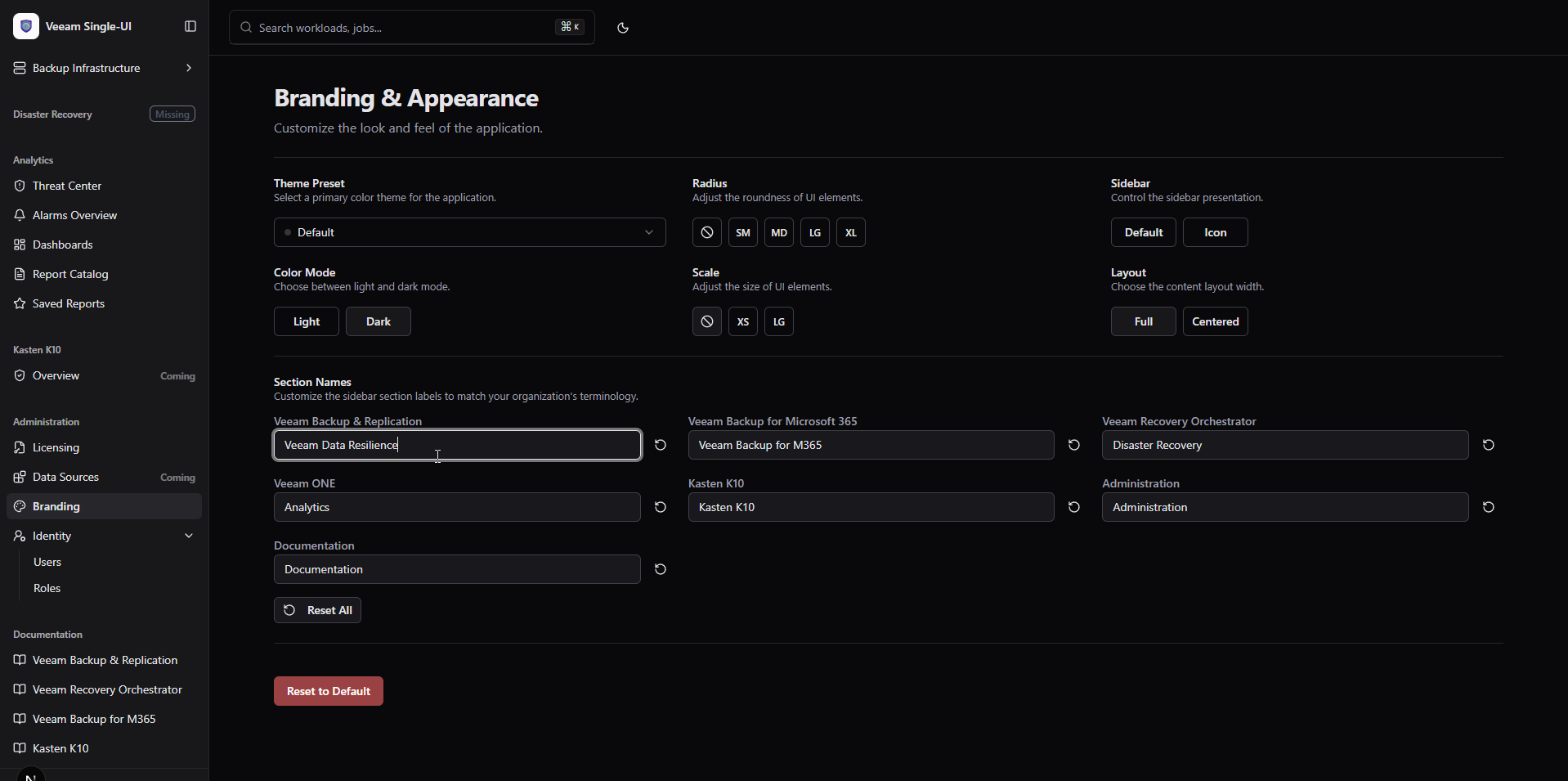Switch color mode to Light

307,321
